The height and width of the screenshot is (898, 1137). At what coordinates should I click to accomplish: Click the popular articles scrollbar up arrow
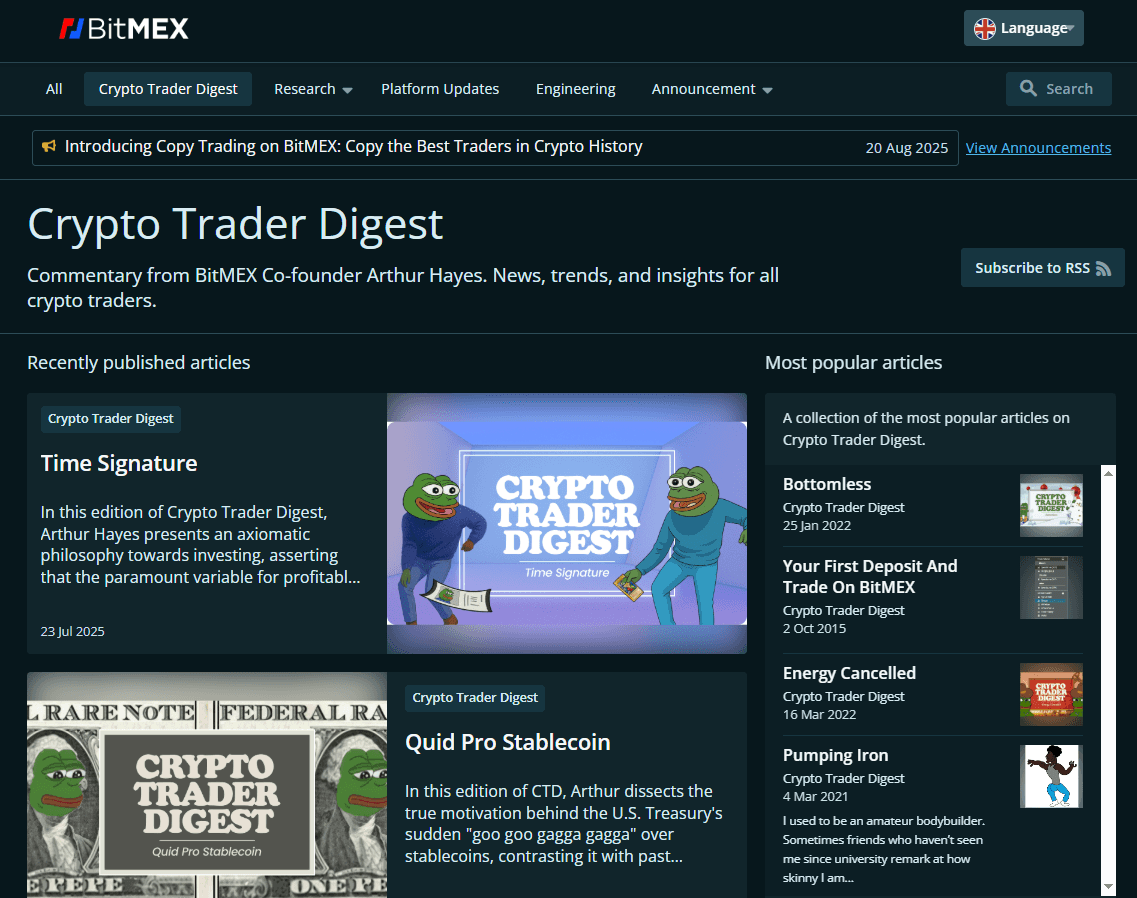pos(1108,473)
